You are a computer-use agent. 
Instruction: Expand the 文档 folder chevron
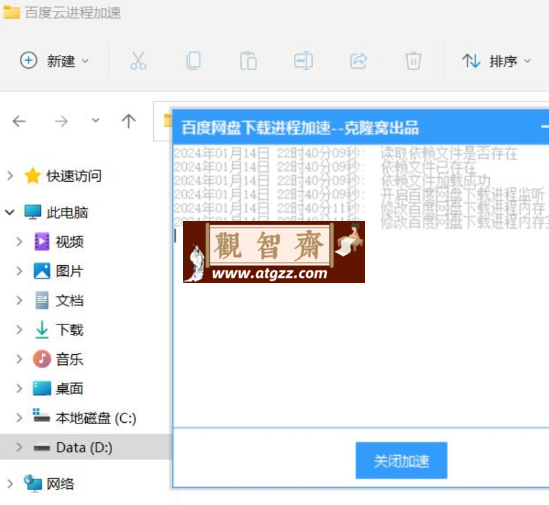pos(19,300)
